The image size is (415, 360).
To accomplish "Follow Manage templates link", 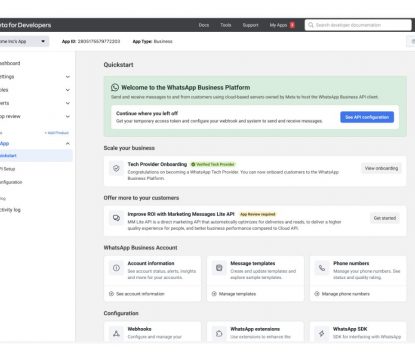I will (x=237, y=294).
